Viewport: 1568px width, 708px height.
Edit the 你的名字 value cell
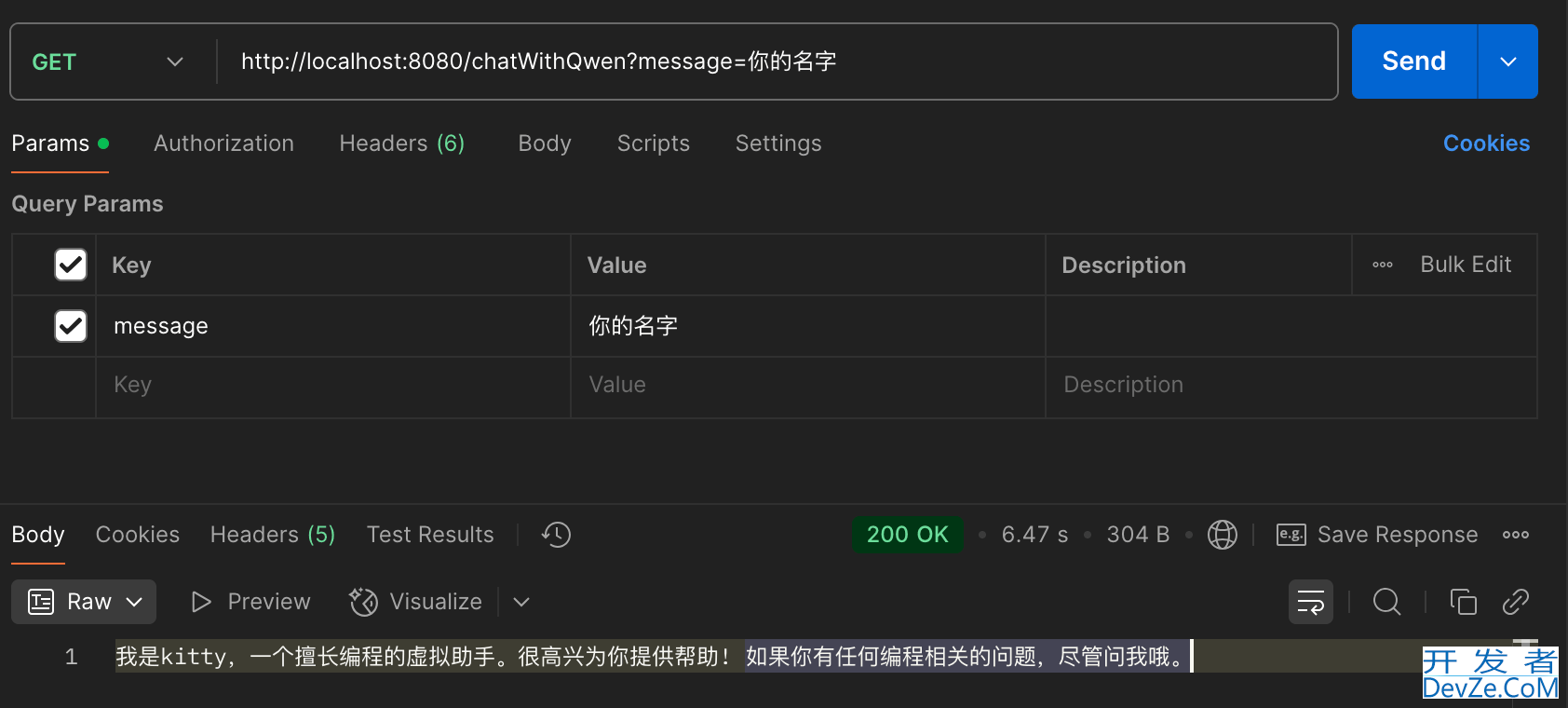[808, 326]
